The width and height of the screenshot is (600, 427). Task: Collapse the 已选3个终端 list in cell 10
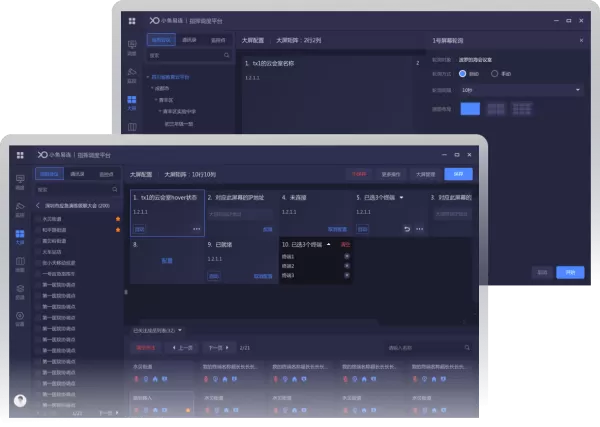328,244
